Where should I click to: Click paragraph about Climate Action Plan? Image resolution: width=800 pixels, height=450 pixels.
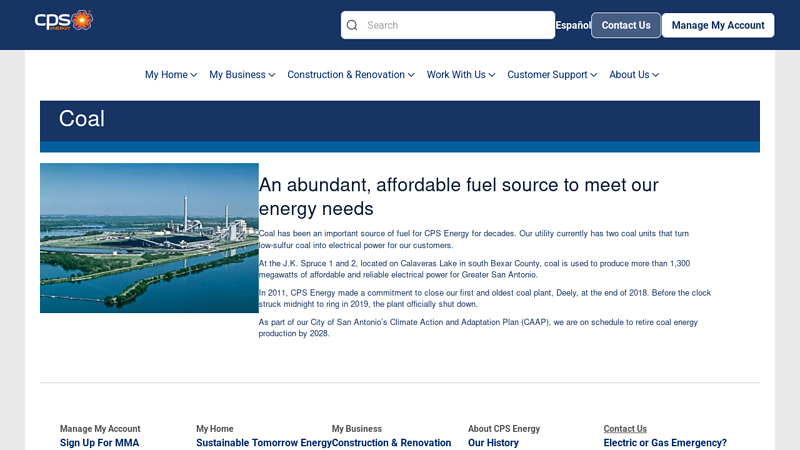pos(478,328)
